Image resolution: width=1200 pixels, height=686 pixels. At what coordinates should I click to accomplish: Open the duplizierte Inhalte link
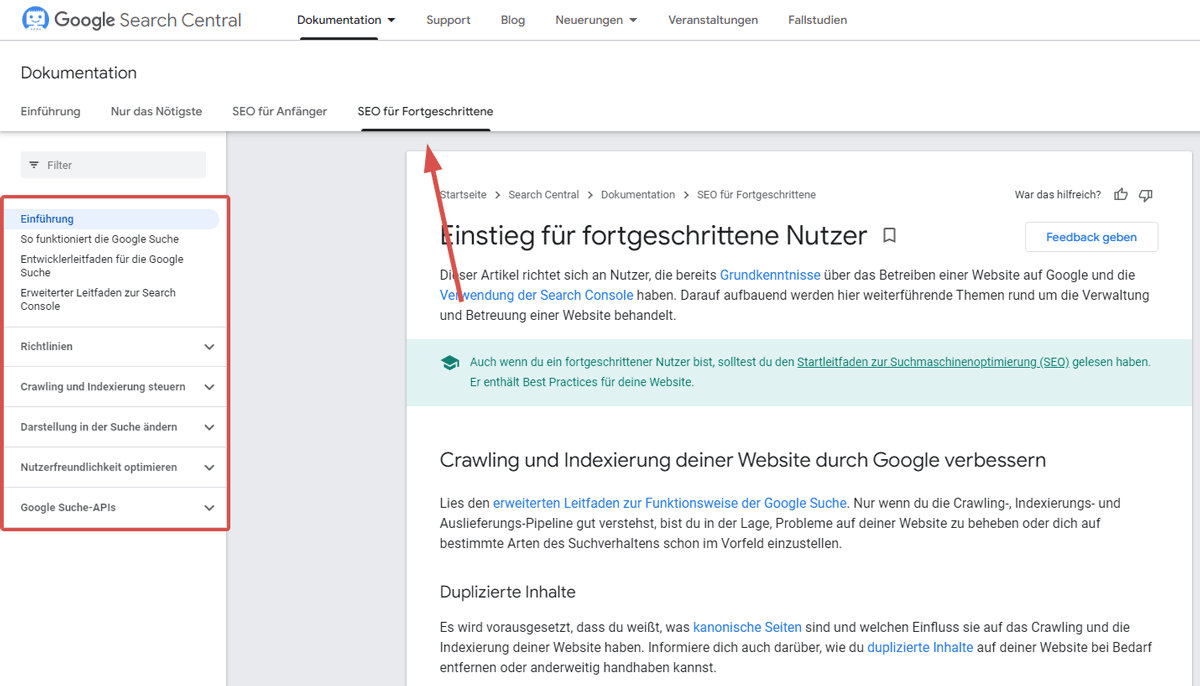coord(920,648)
